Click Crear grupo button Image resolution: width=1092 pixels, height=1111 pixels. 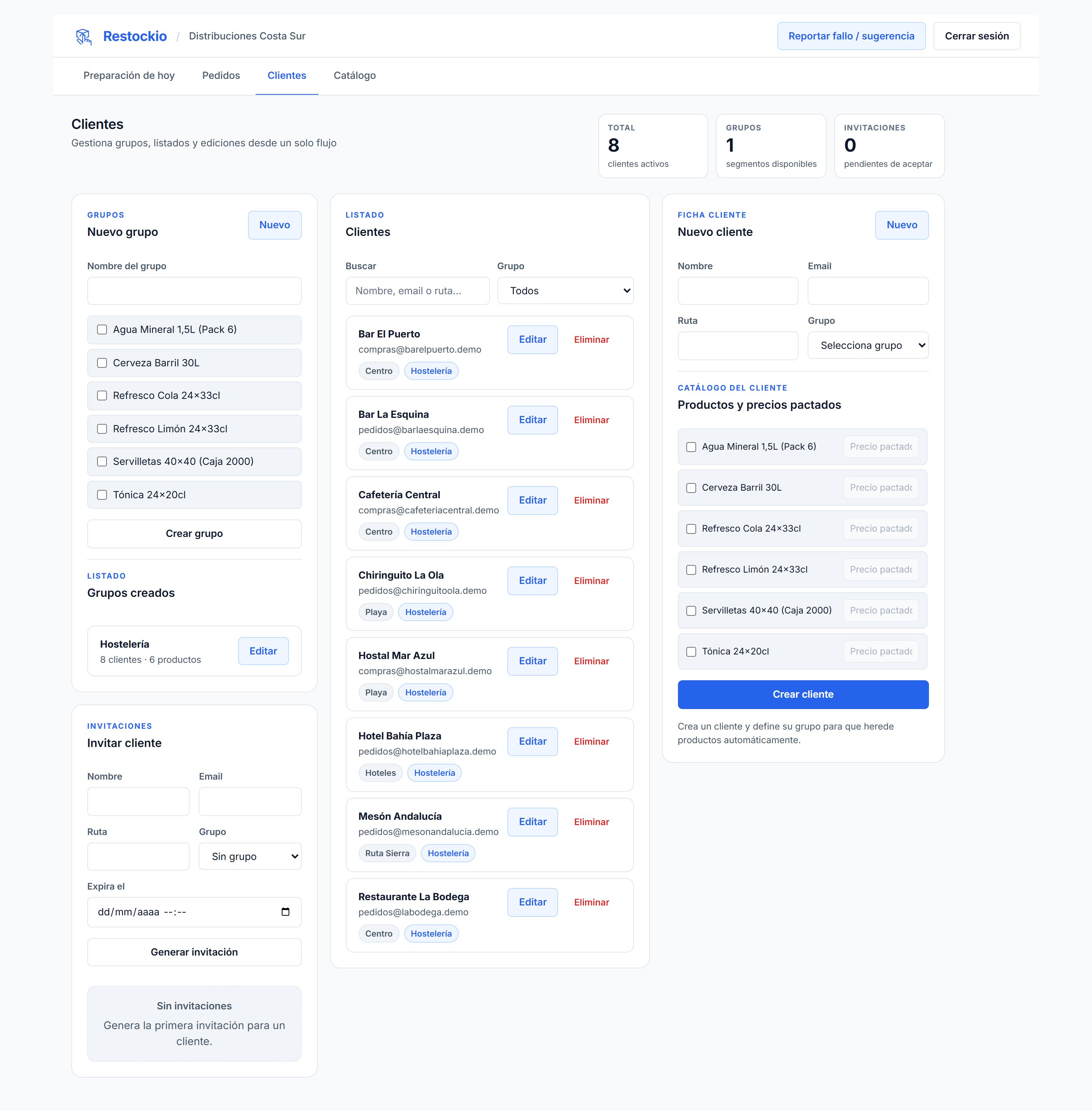[194, 534]
